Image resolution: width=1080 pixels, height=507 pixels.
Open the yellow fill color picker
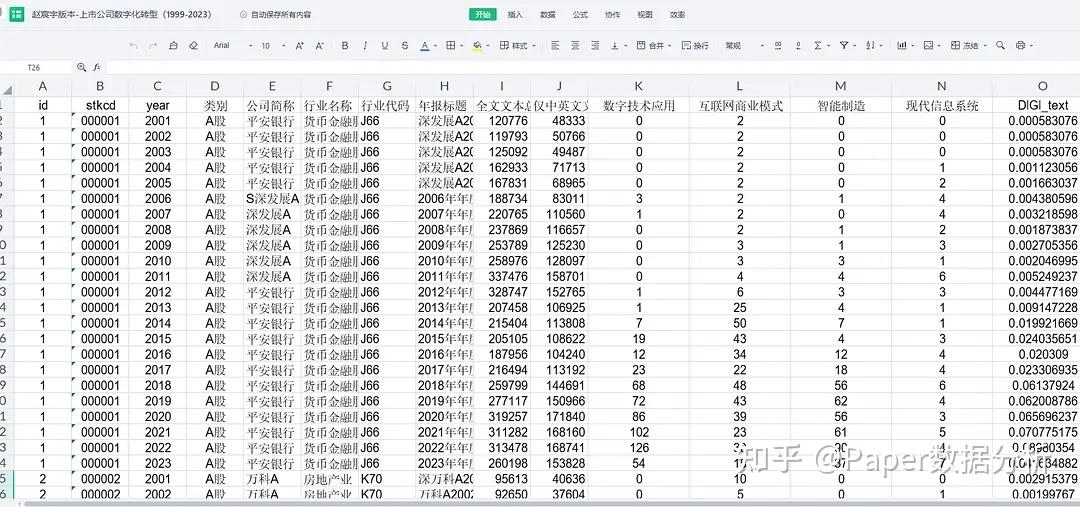(x=481, y=45)
